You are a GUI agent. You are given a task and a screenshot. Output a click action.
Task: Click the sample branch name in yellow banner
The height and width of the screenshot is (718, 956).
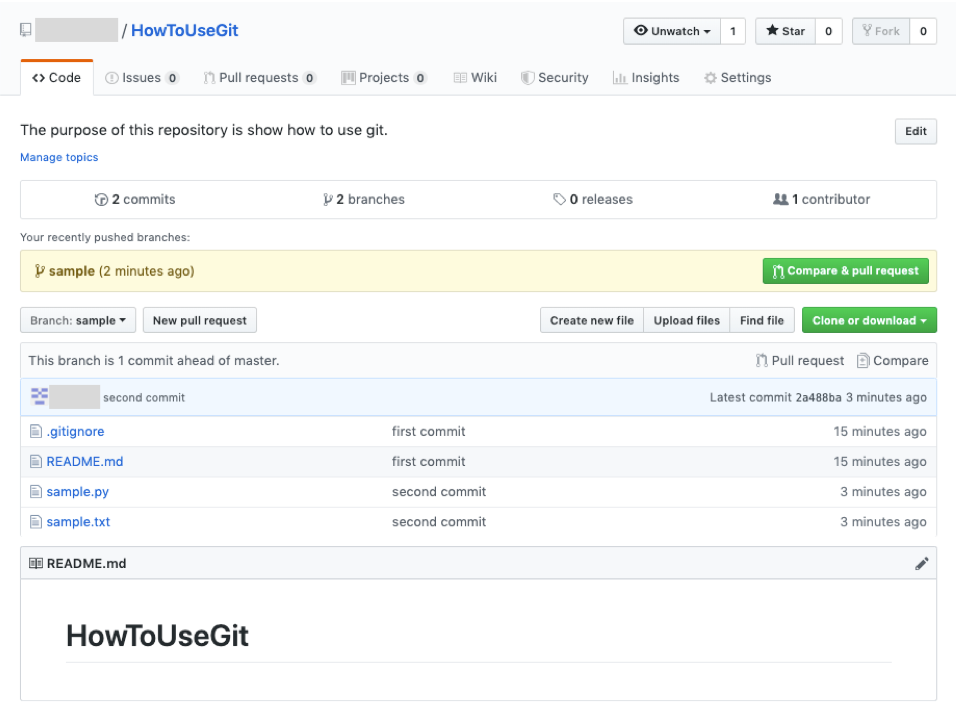pos(72,271)
